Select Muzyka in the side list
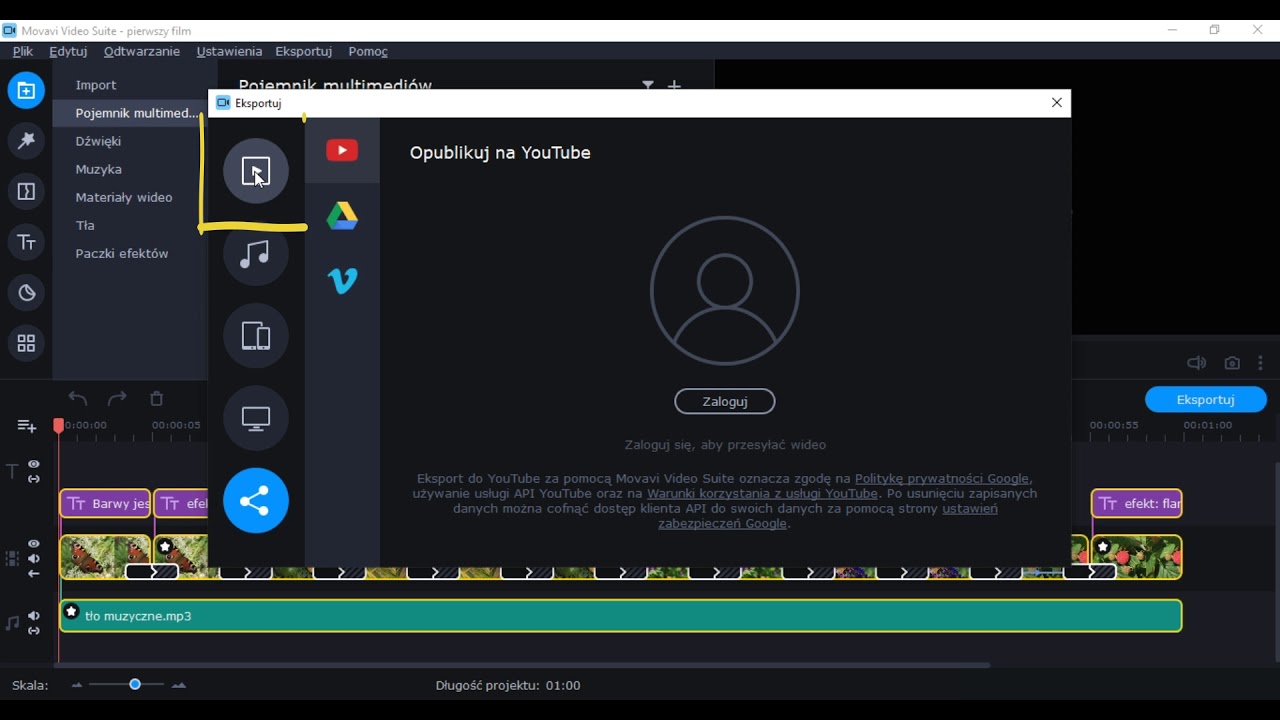 pos(98,169)
